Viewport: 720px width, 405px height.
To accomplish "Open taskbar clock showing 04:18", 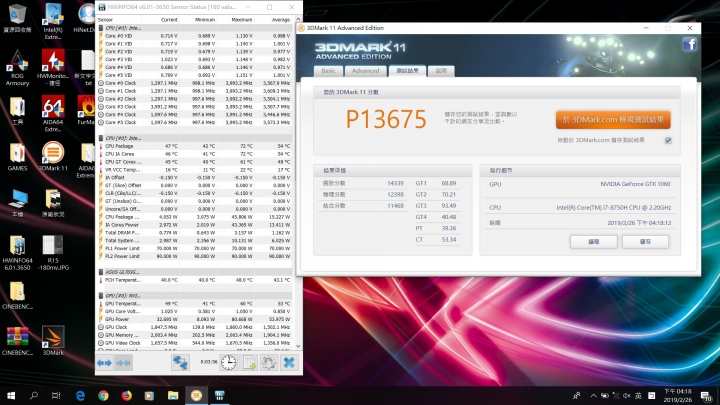I will click(677, 395).
